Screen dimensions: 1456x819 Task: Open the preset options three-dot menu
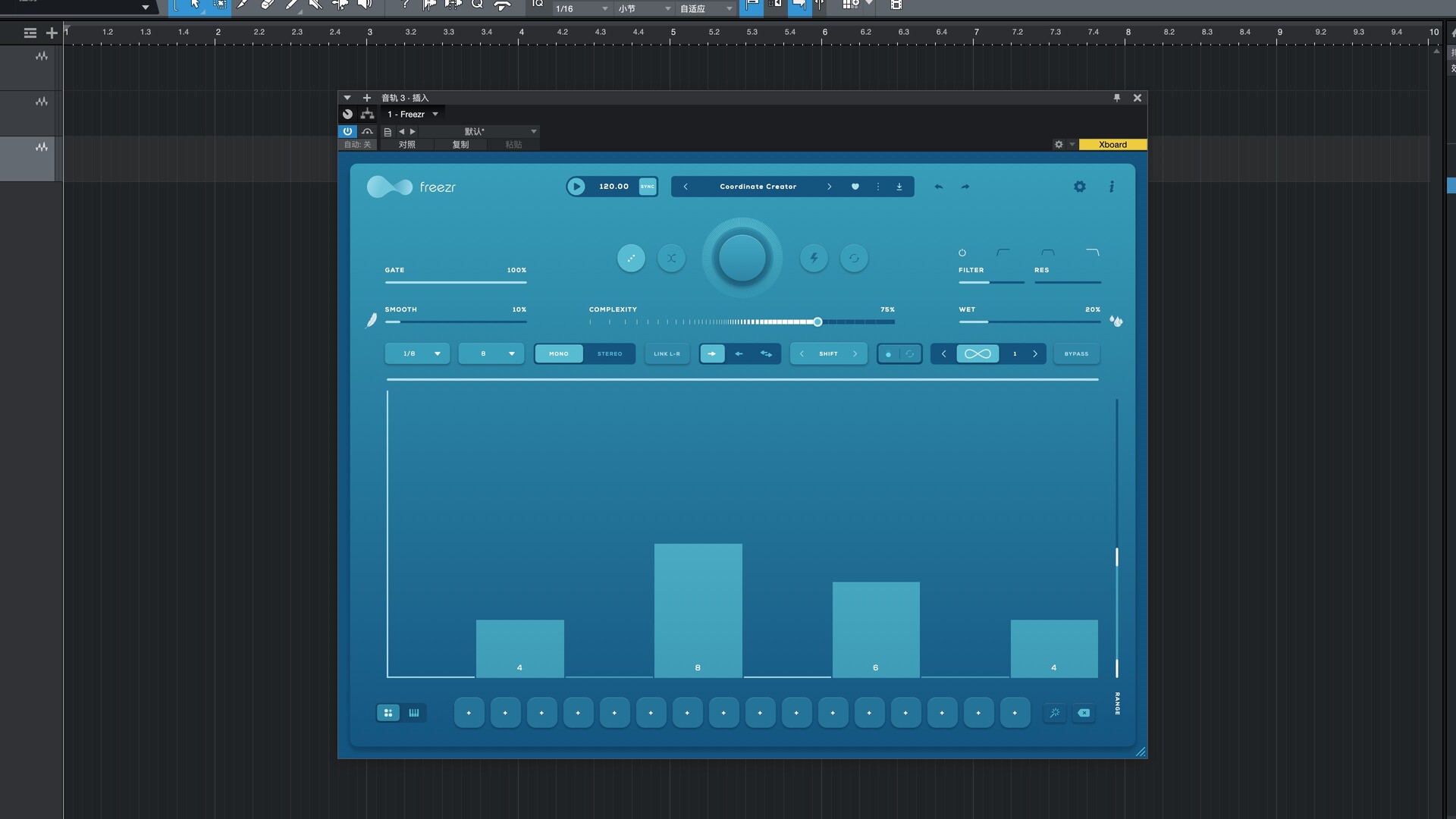point(878,187)
